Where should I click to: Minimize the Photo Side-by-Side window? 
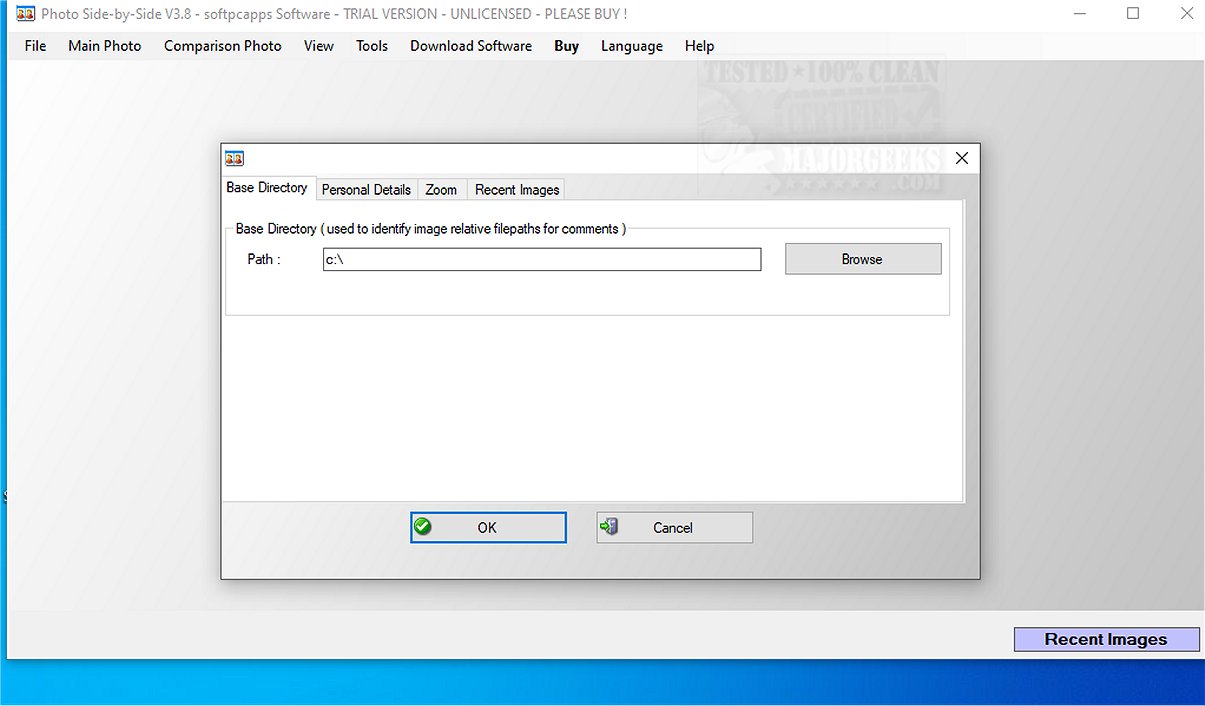1082,14
